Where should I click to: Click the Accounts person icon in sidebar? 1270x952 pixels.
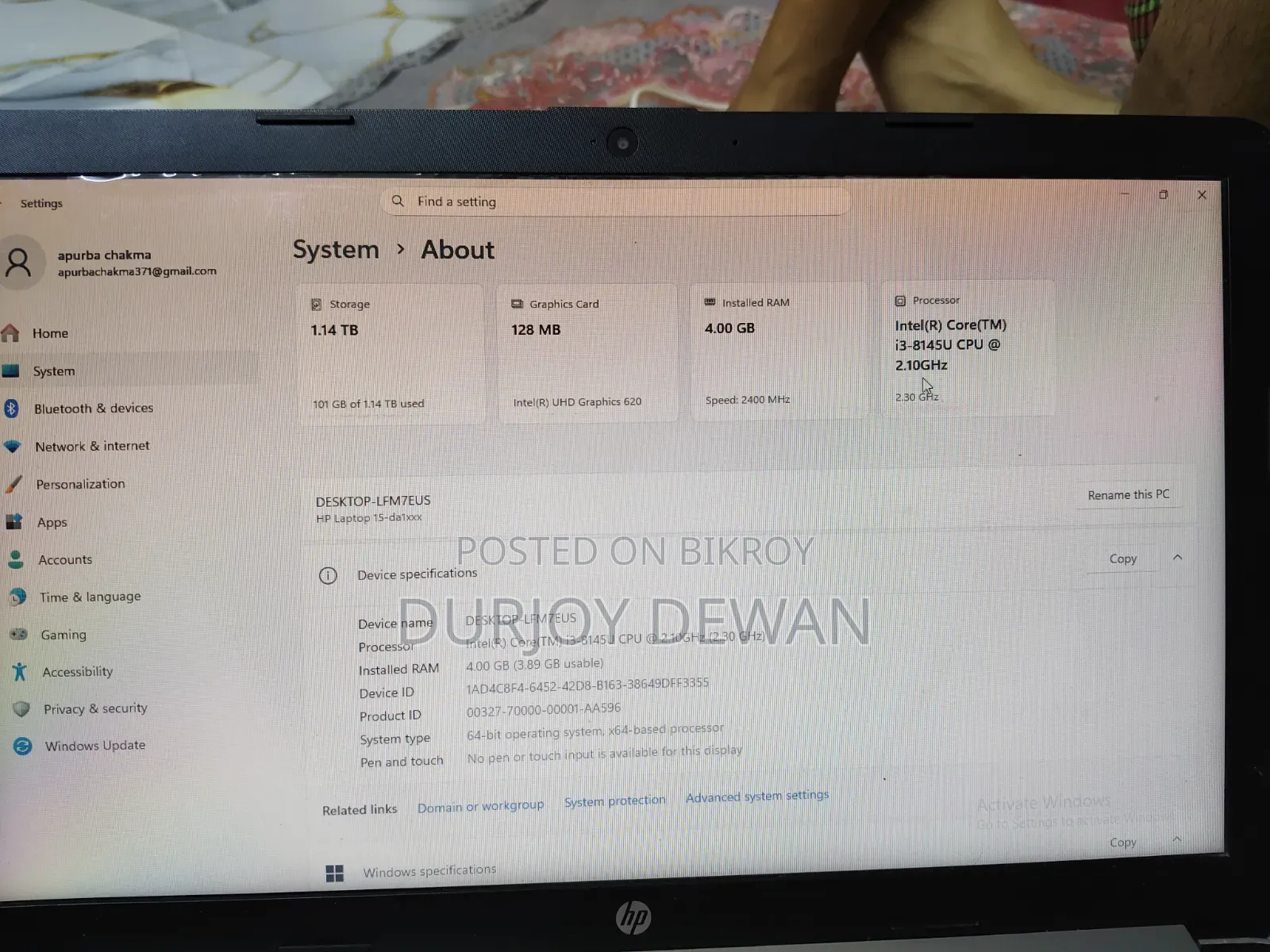[15, 559]
